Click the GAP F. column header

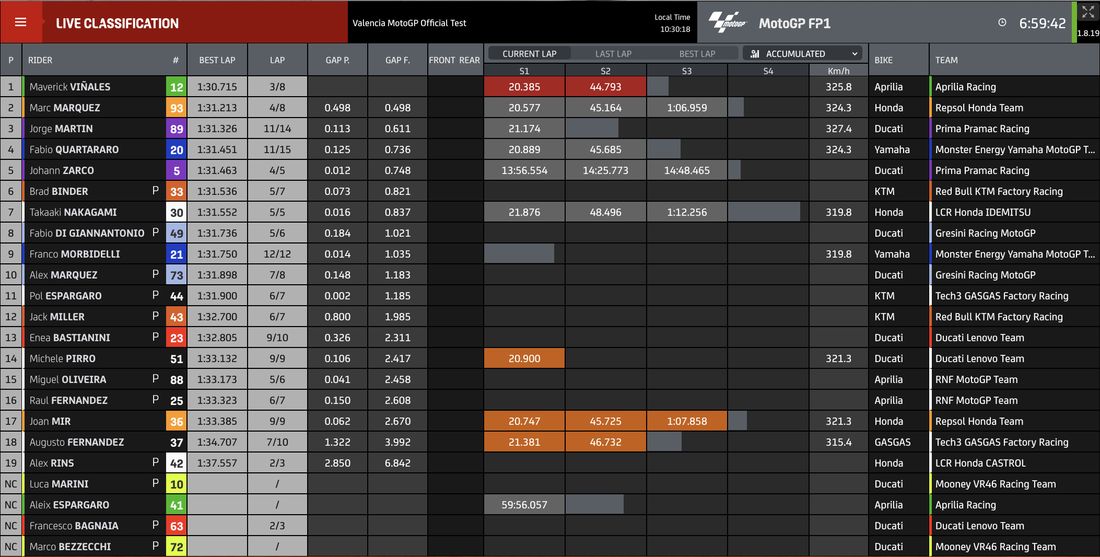pyautogui.click(x=397, y=60)
